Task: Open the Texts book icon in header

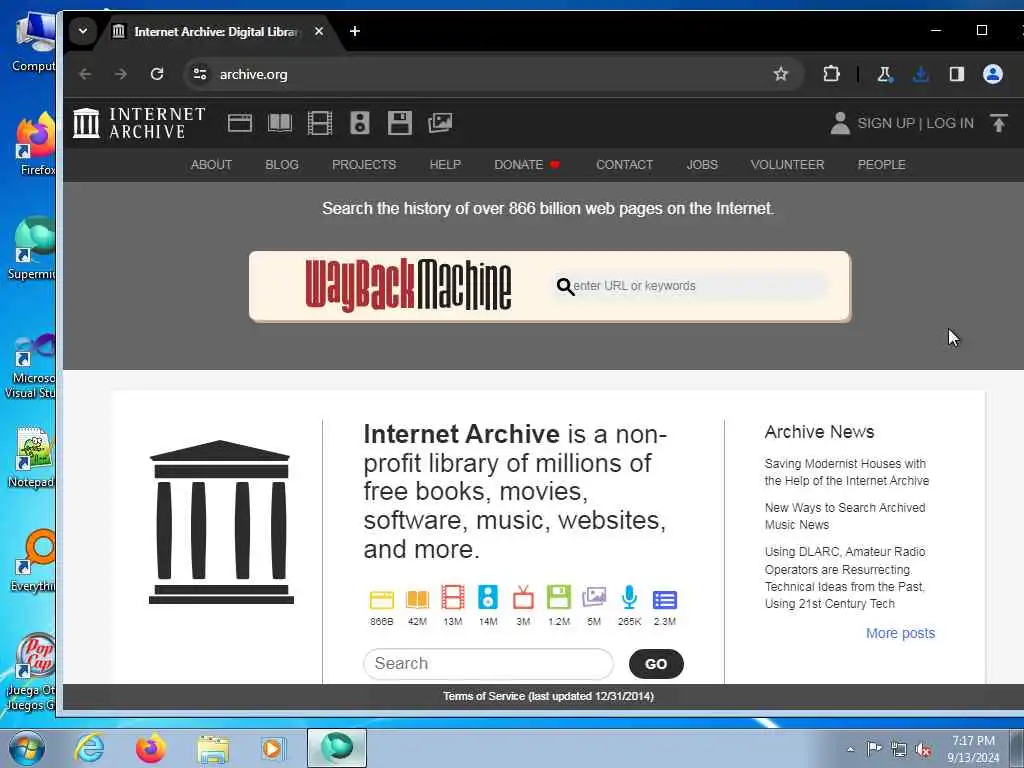Action: point(280,123)
